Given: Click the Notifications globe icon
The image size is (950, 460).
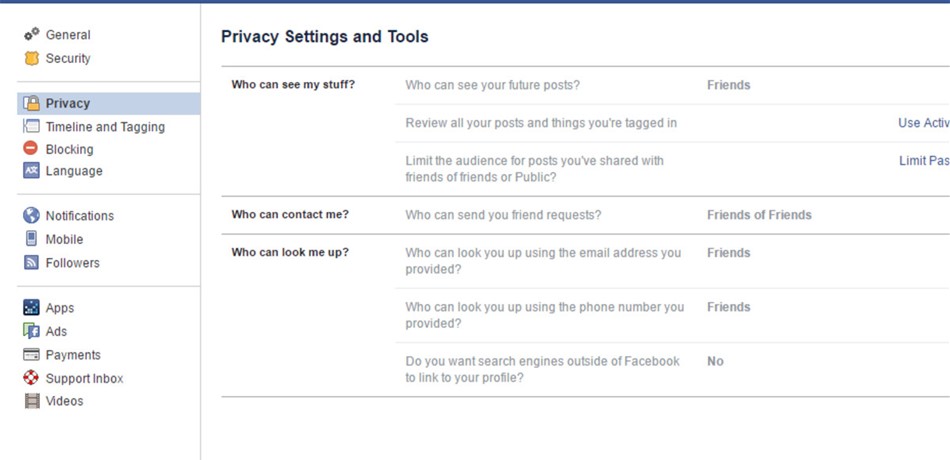Looking at the screenshot, I should click(31, 216).
